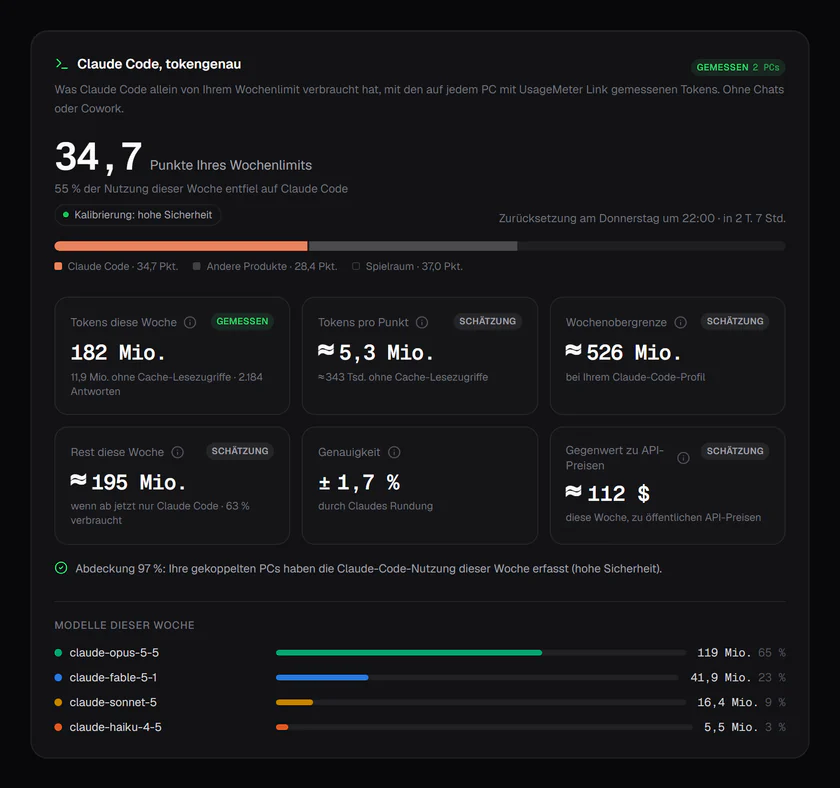Click GEMESSEN badge on Tokens diese Woche card
Viewport: 840px width, 788px height.
coord(242,321)
